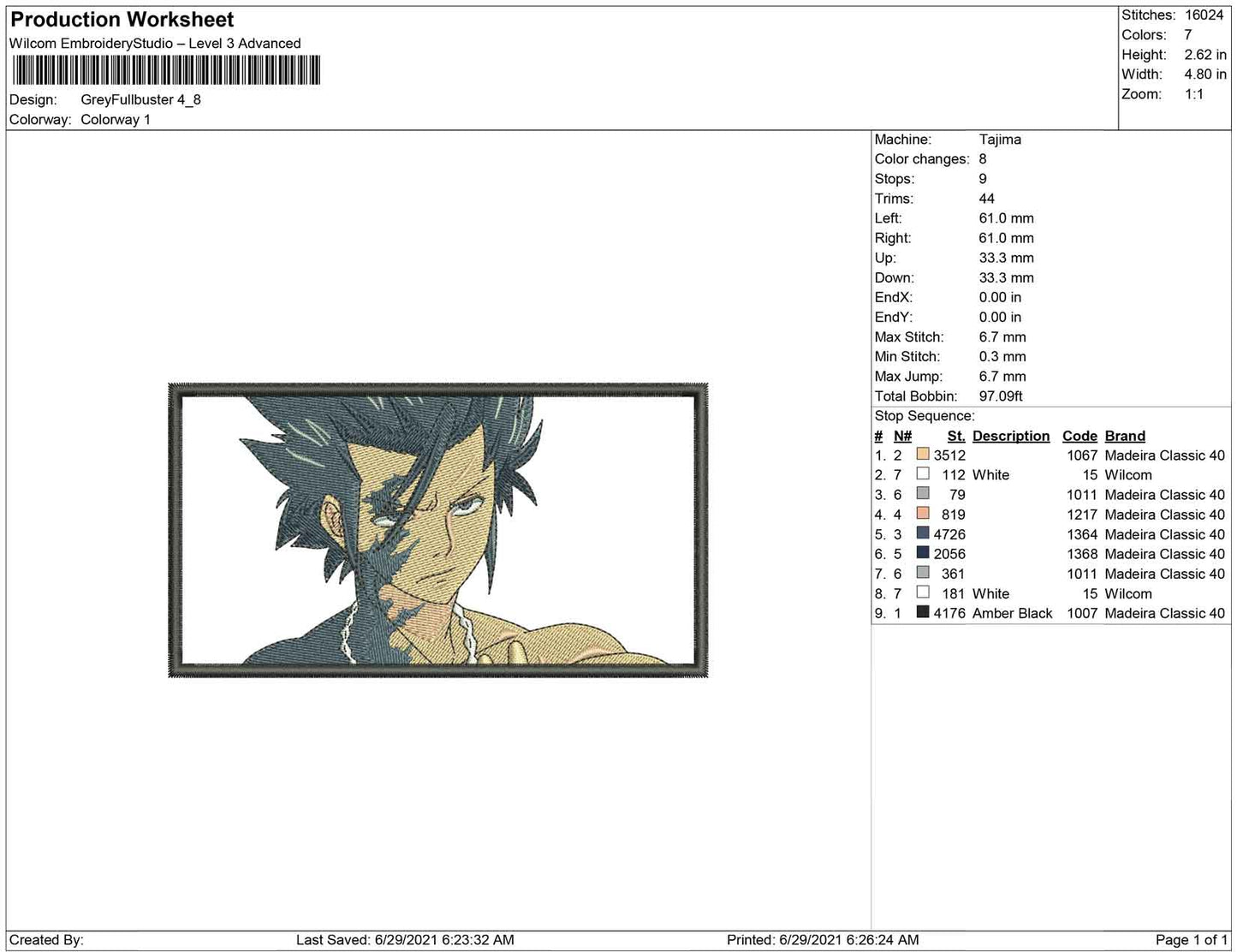Click code '1368' in stop row 6
This screenshot has width=1237, height=952.
point(1082,554)
